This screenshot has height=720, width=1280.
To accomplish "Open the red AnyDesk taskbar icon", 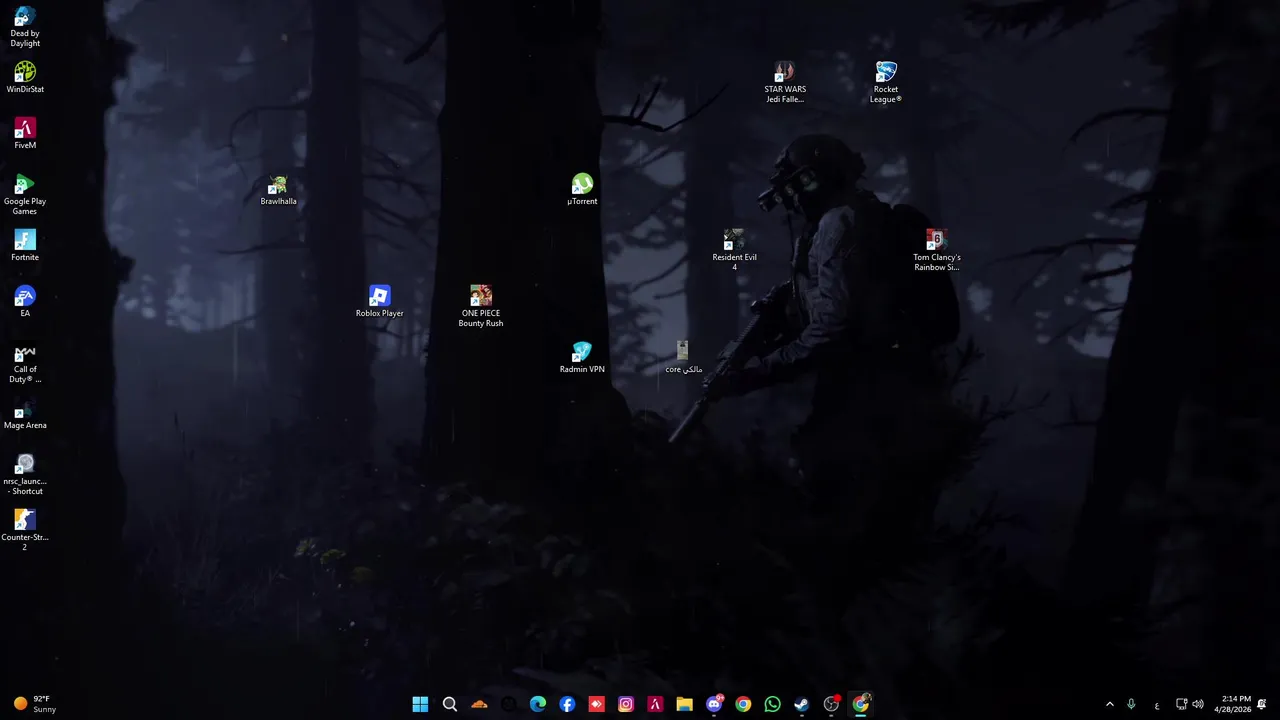I will click(596, 704).
